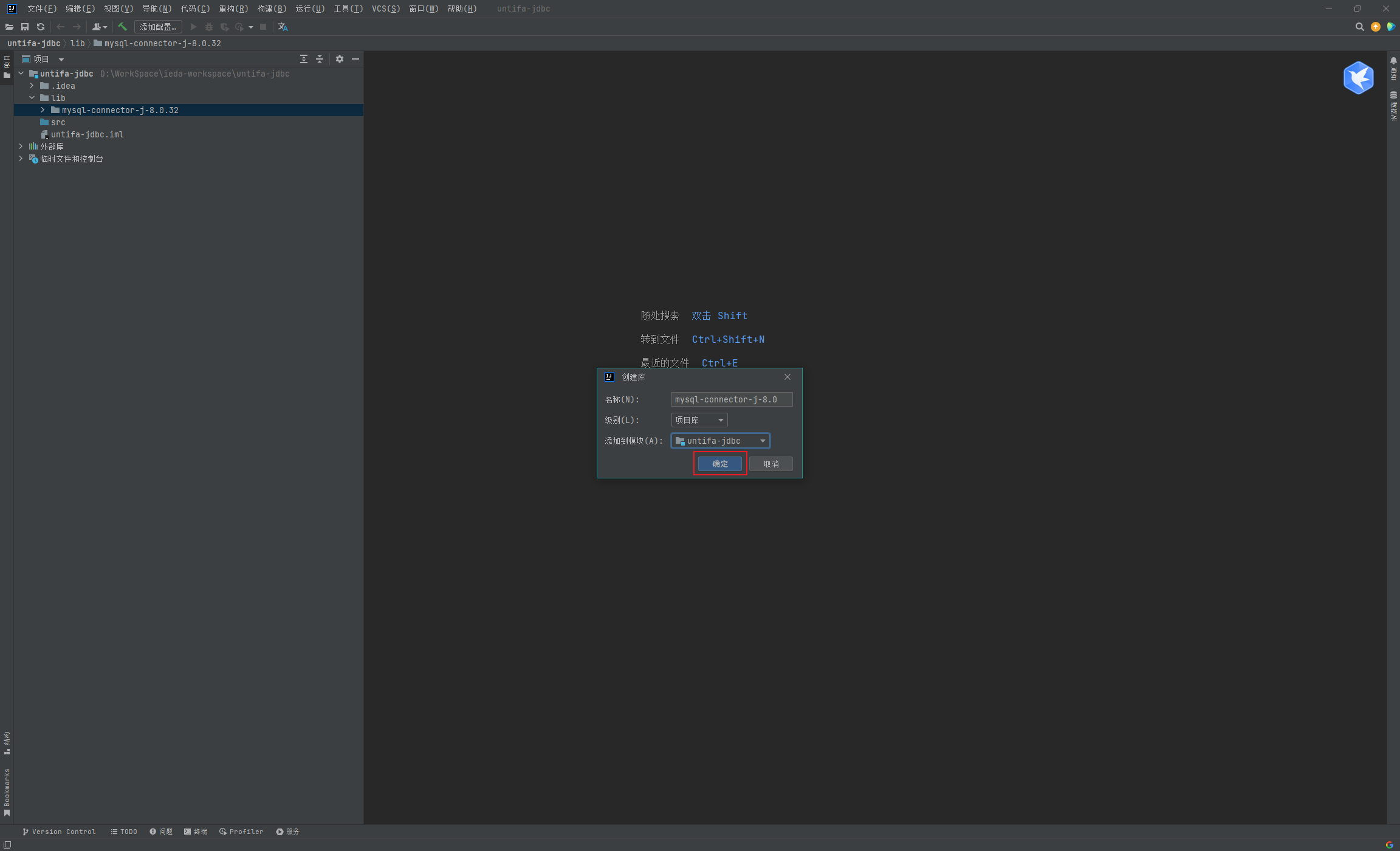Viewport: 1400px width, 851px height.
Task: Click the colorful plugin icon at top-right
Action: 1391,27
